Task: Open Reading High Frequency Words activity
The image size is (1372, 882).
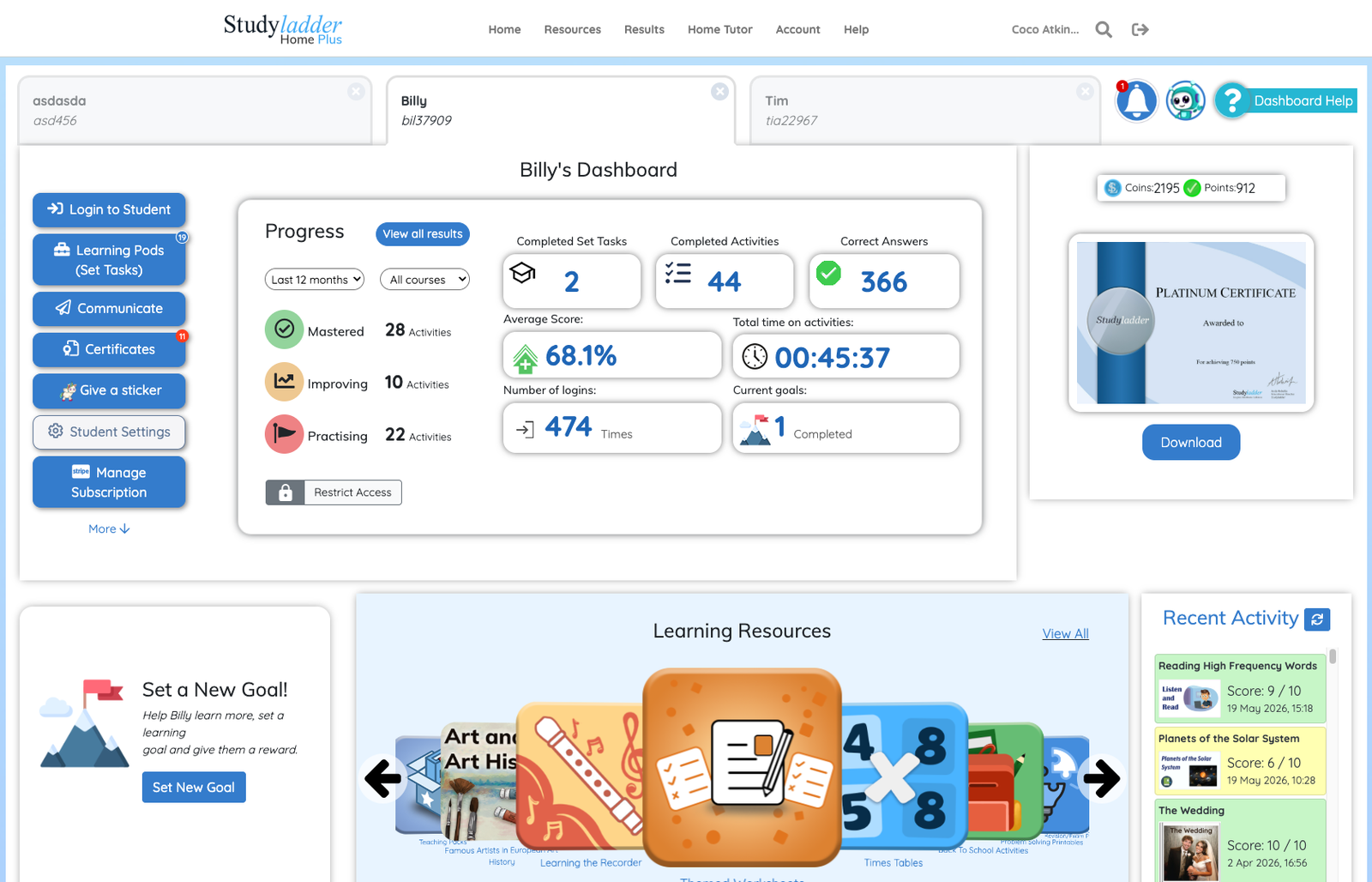Action: pos(1240,689)
